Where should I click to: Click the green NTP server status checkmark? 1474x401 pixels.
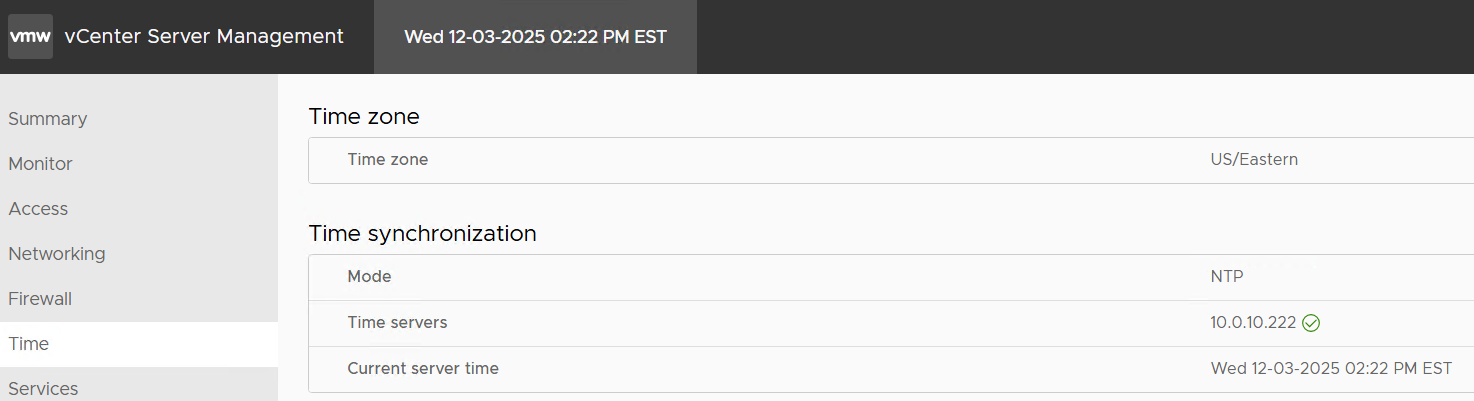coord(1312,323)
